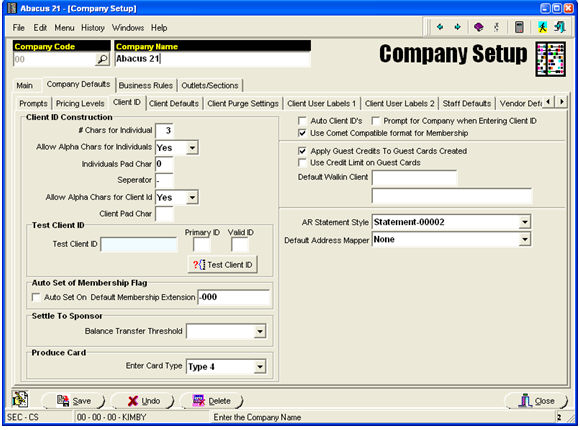Click the Primary ID box
Image resolution: width=580 pixels, height=430 pixels.
(x=201, y=245)
